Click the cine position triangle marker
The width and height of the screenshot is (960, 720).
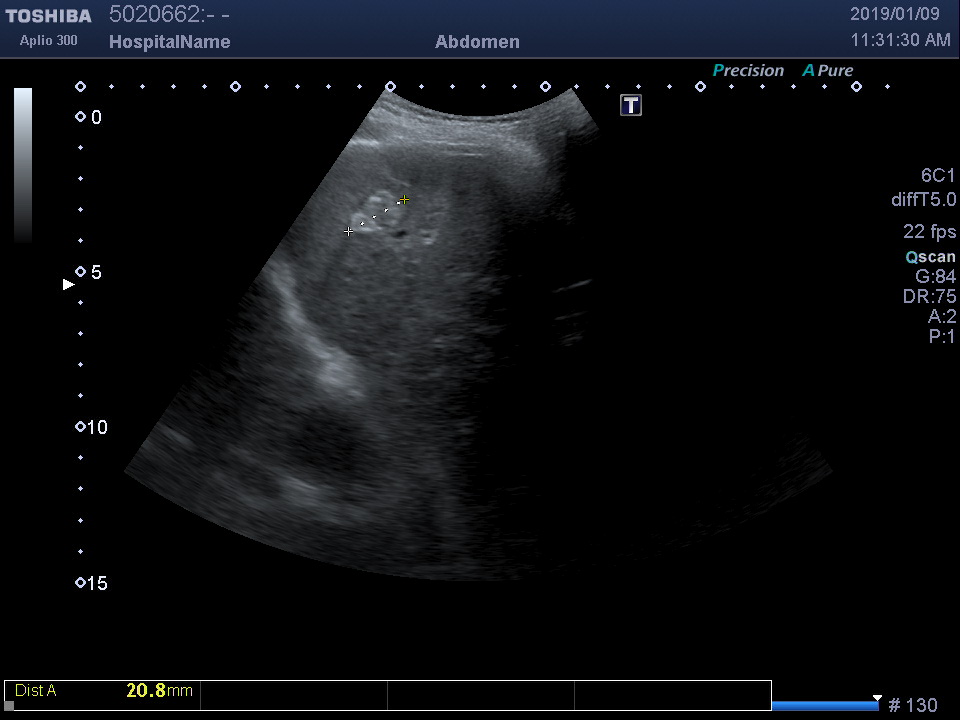tap(877, 698)
